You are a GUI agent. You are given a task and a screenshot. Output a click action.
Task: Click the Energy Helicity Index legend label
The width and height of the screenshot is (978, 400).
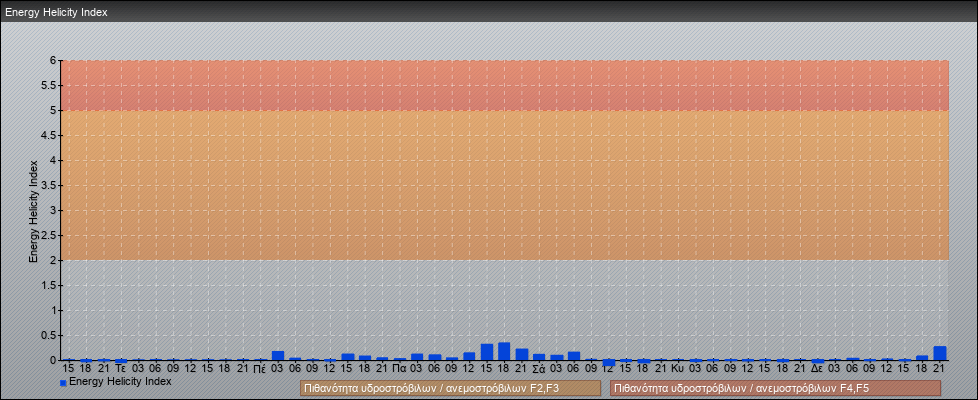point(120,381)
